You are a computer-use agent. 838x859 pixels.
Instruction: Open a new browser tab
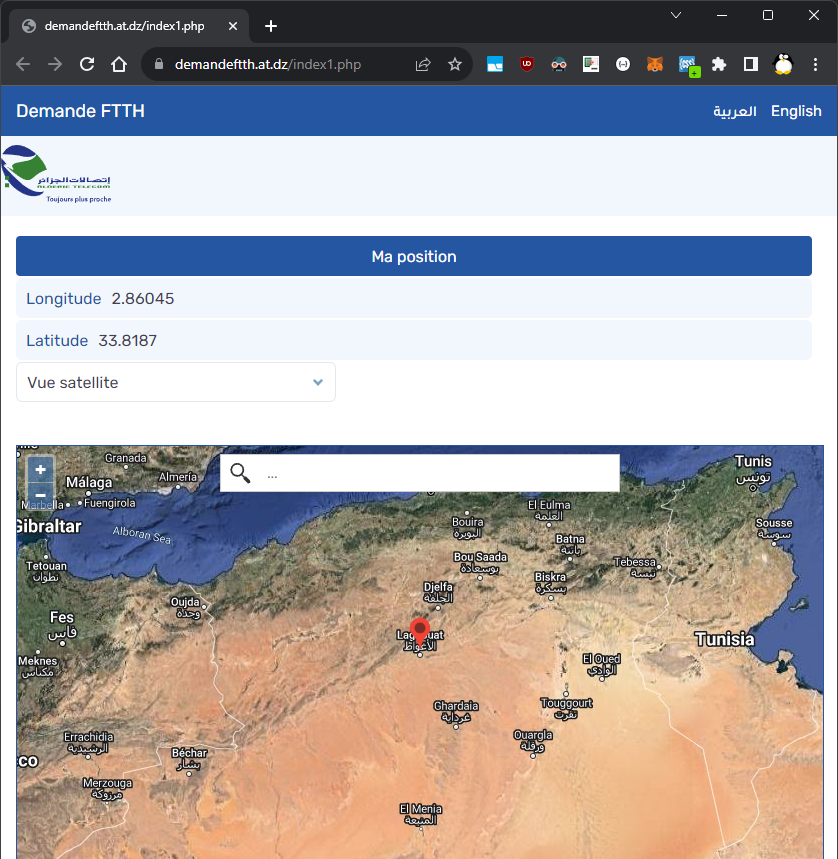(x=270, y=26)
